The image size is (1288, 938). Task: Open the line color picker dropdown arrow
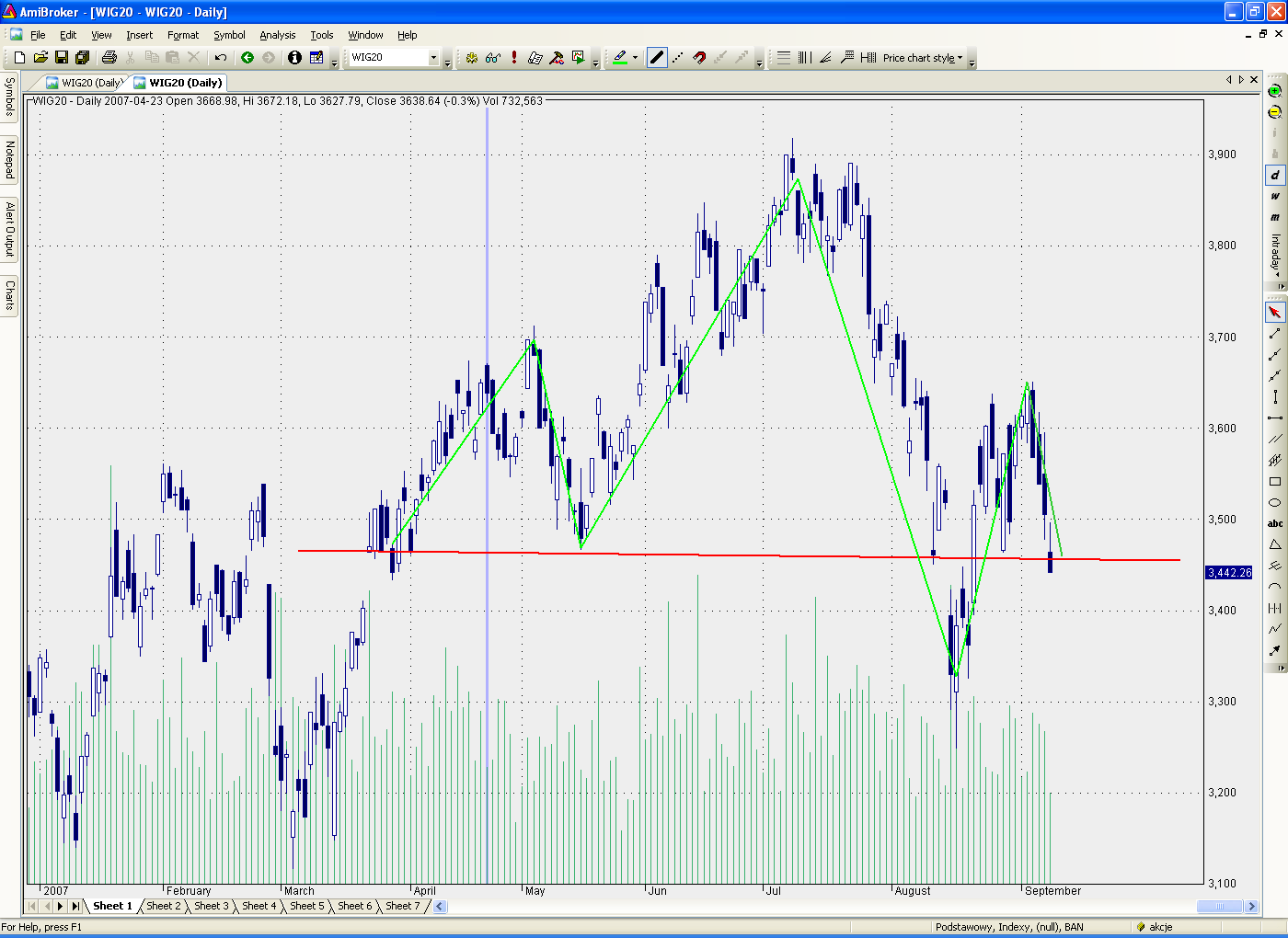pos(635,58)
